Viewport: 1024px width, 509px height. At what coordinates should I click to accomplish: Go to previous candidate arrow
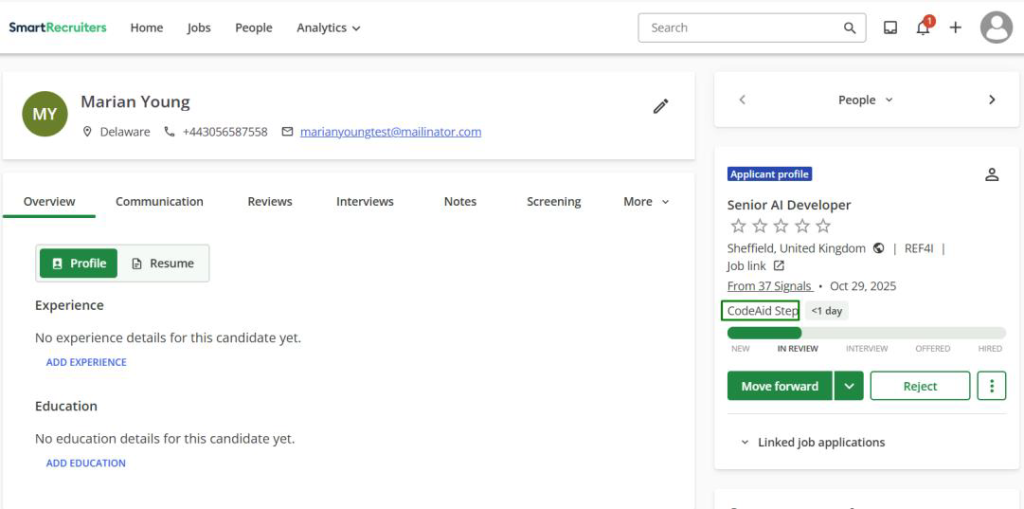click(x=742, y=100)
